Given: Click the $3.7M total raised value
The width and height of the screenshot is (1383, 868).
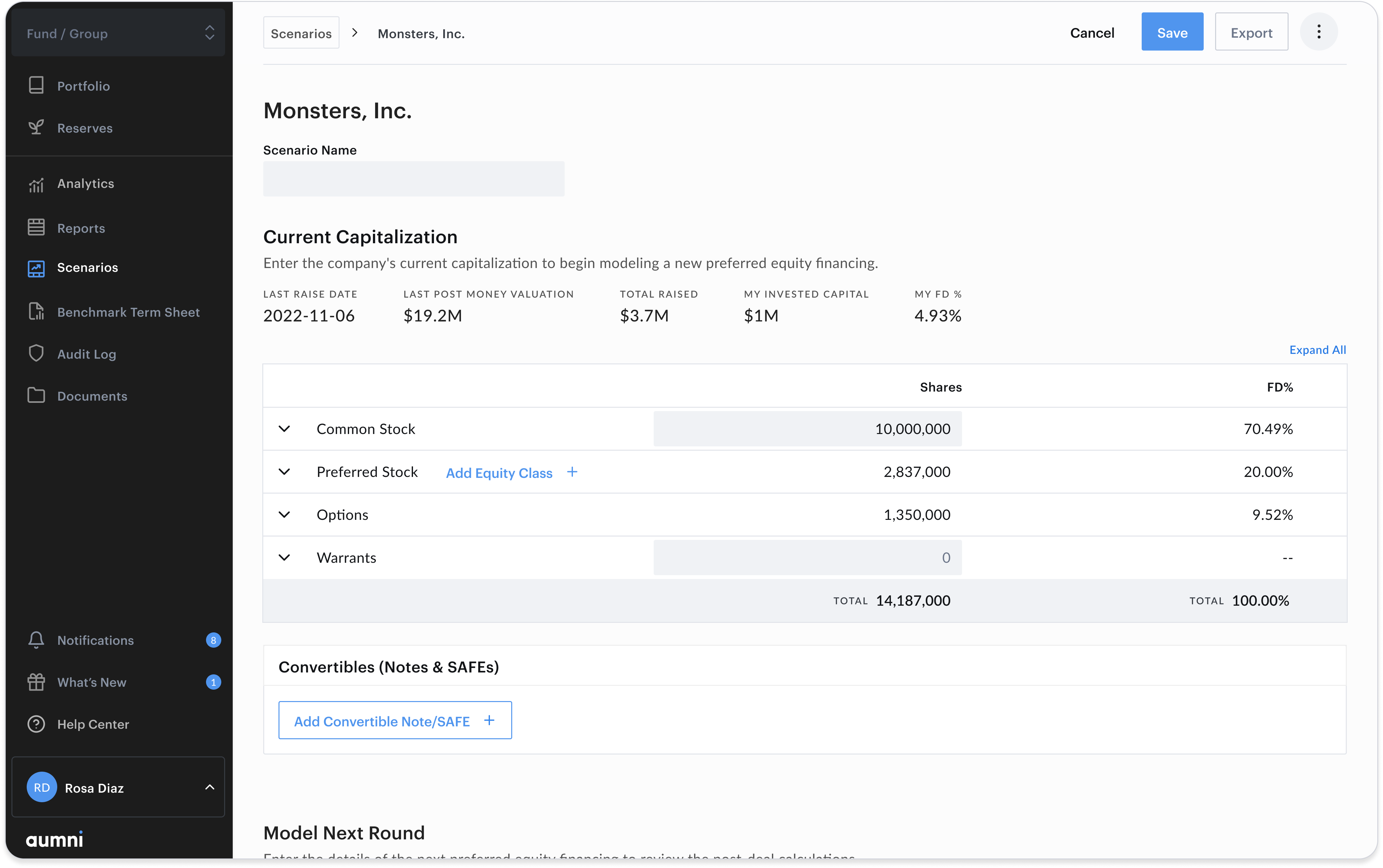Looking at the screenshot, I should (644, 315).
